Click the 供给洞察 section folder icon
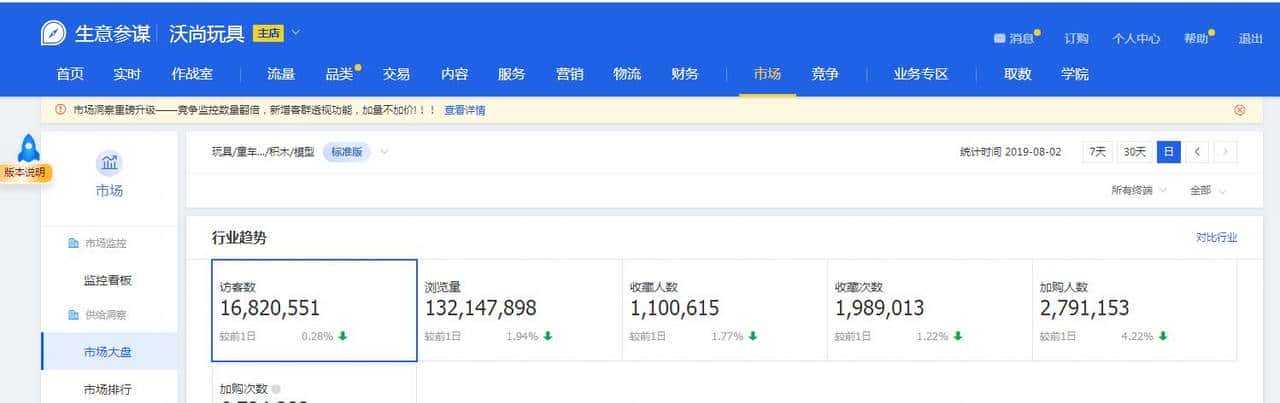This screenshot has width=1280, height=403. 72,314
